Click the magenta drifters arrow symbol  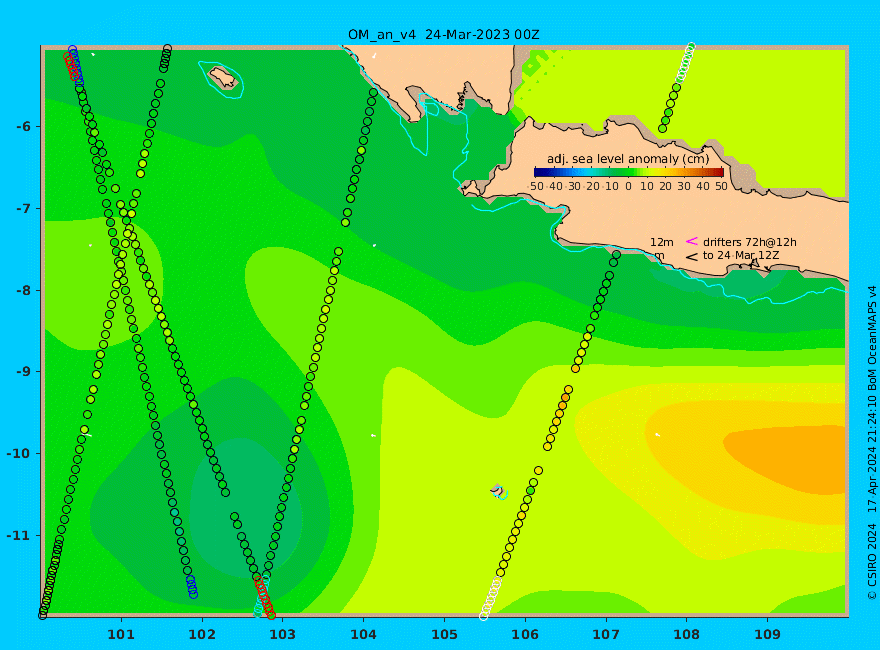coord(691,241)
